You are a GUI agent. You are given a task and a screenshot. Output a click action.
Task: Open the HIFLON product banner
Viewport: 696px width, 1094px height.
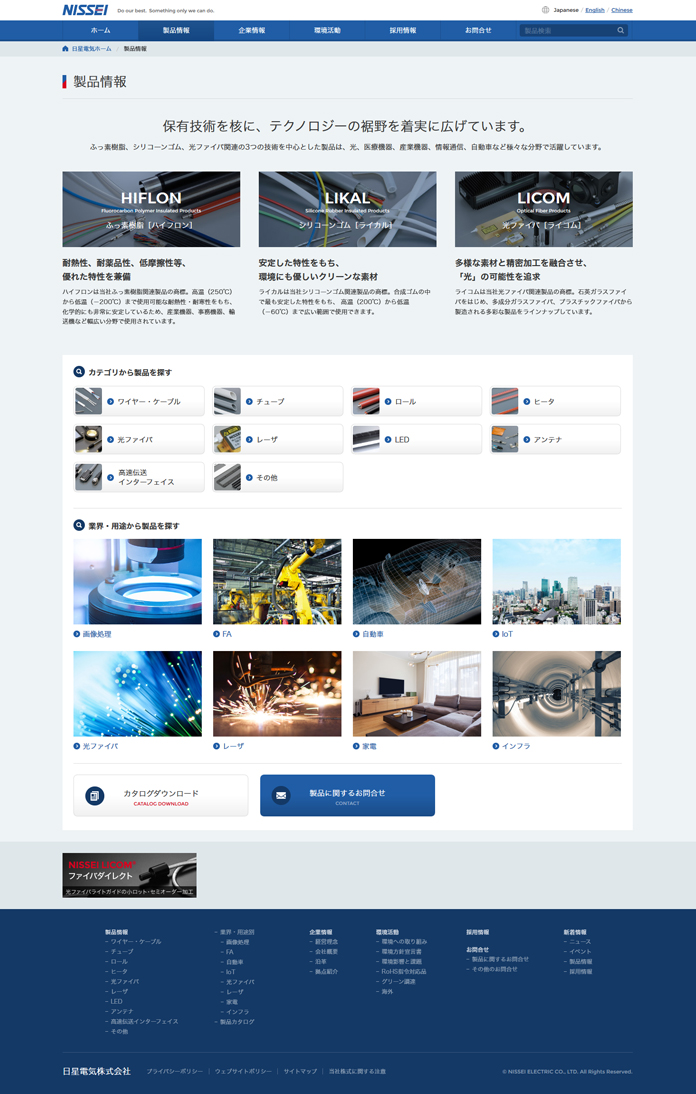point(151,209)
